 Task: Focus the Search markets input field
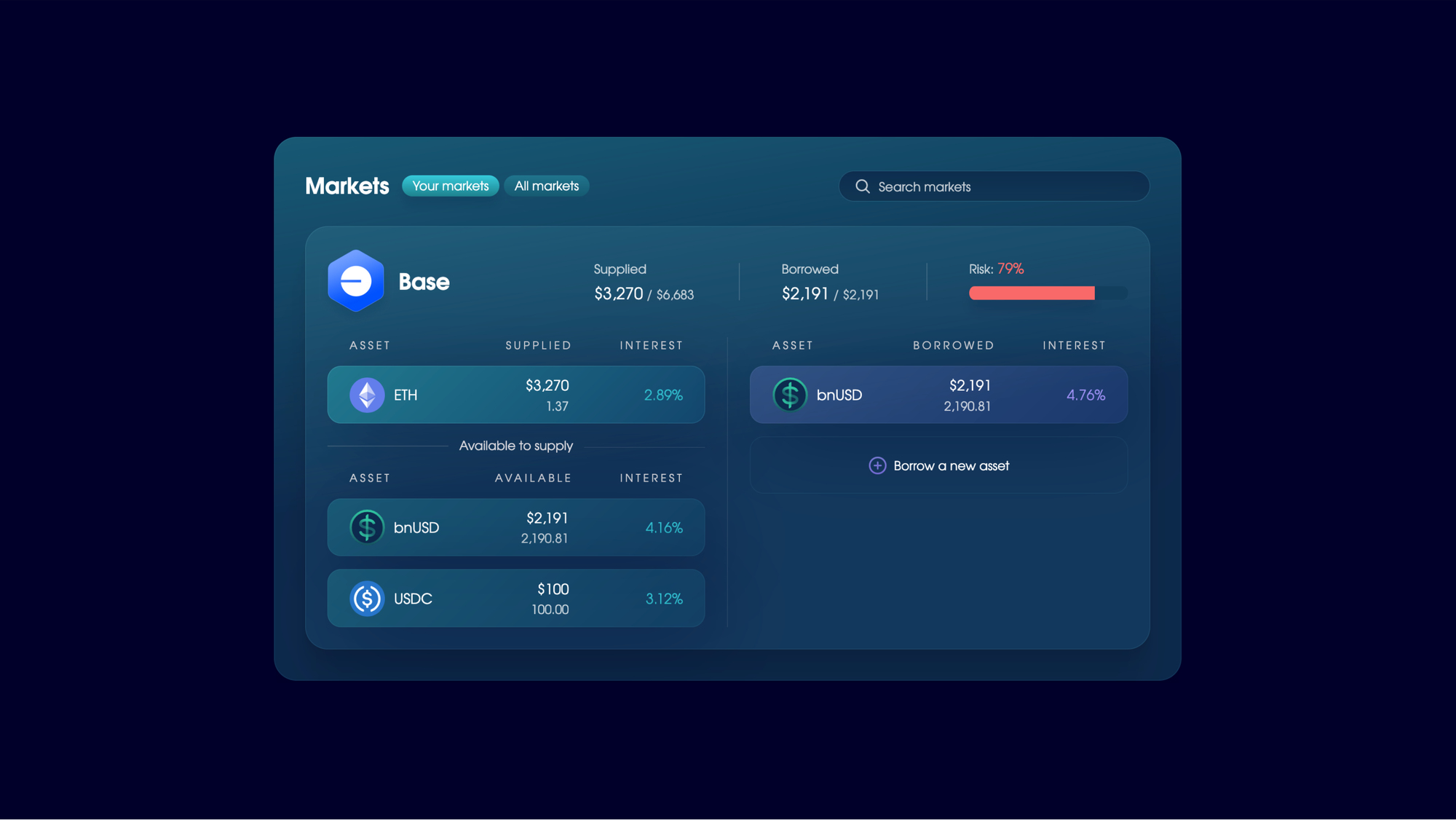coord(1005,186)
